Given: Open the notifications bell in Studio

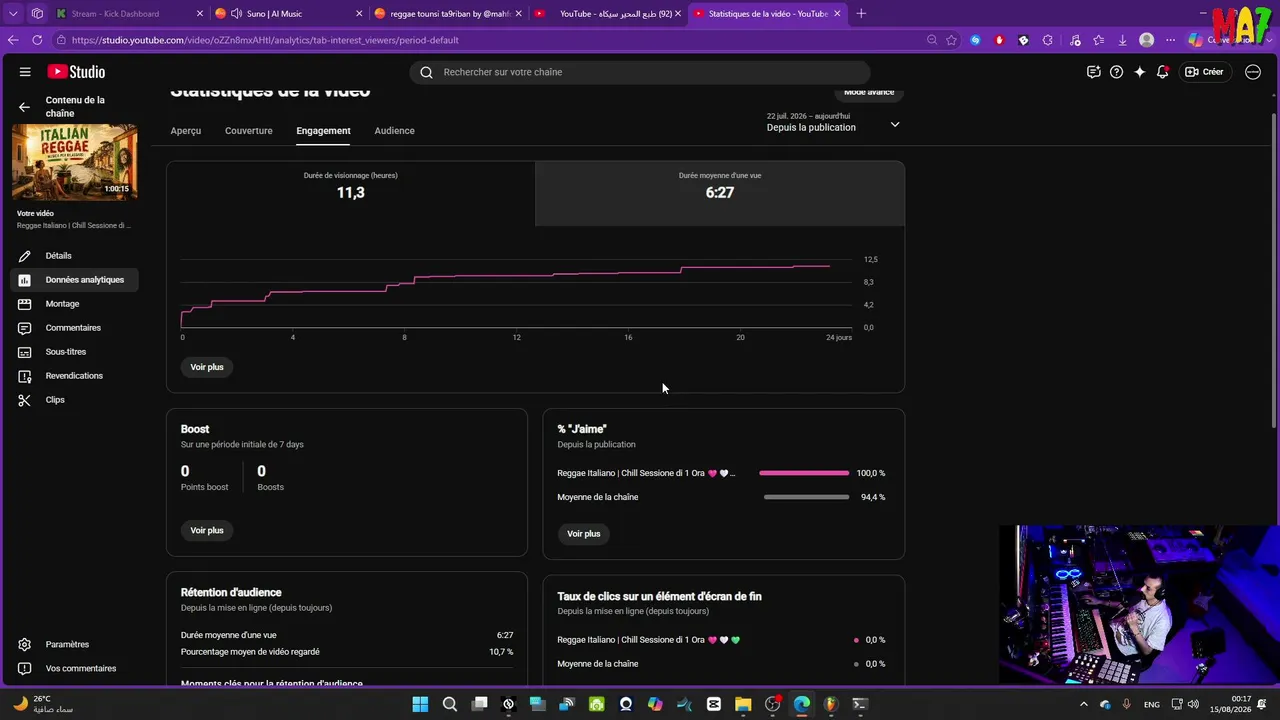Looking at the screenshot, I should 1162,72.
